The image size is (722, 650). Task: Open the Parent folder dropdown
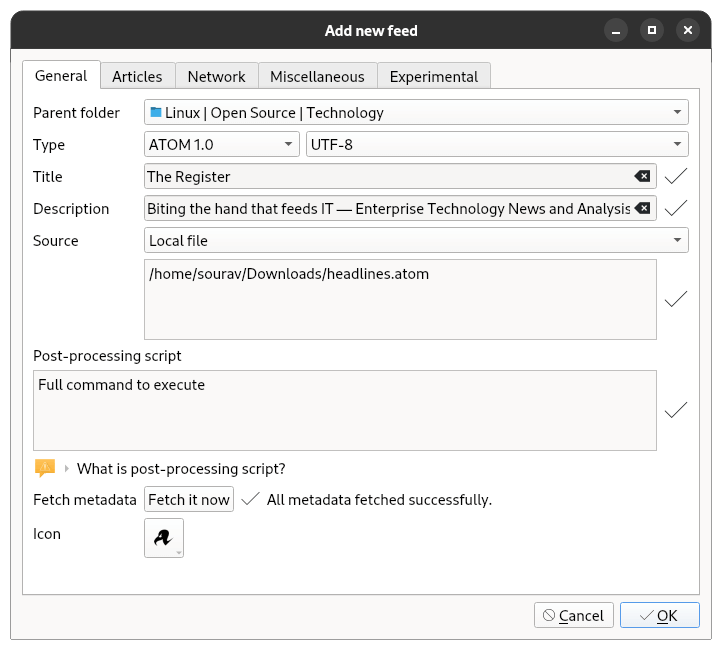point(416,113)
